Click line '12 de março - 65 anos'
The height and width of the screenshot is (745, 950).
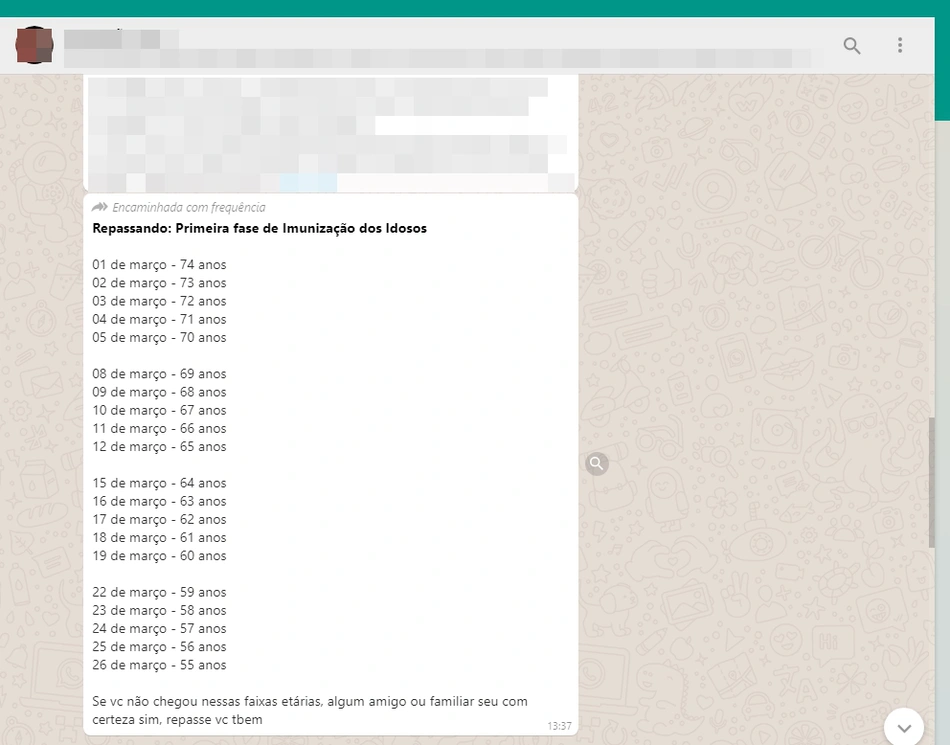tap(159, 446)
